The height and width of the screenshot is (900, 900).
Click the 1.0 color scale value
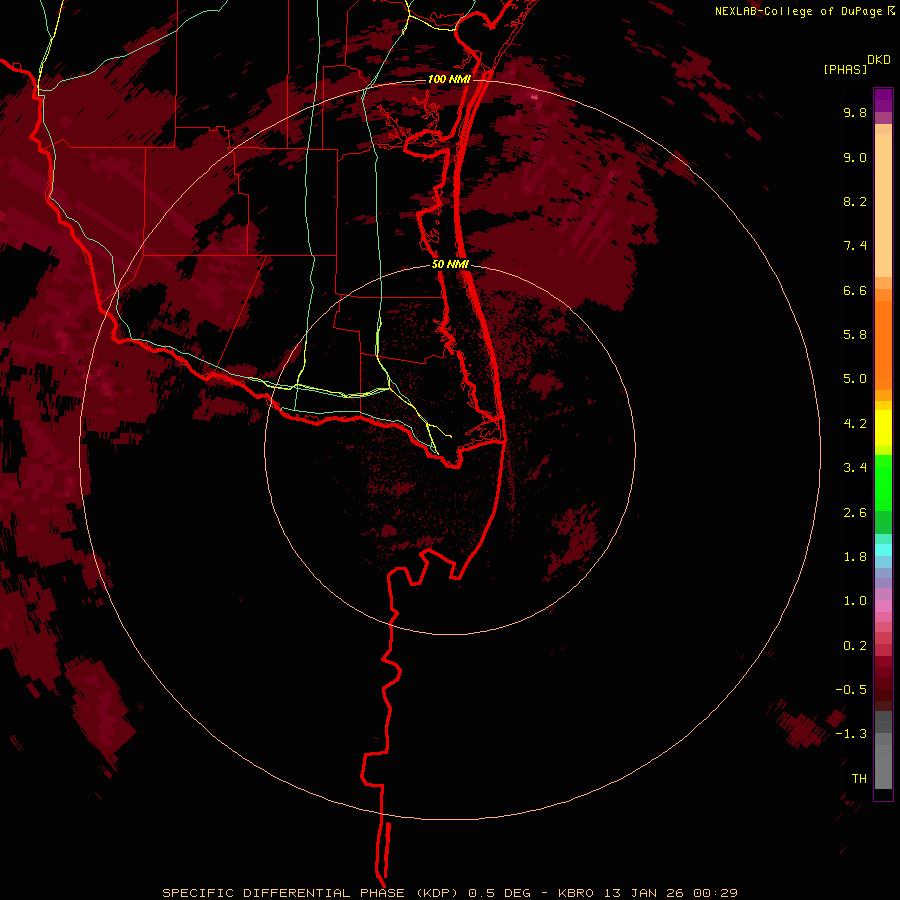[x=855, y=601]
